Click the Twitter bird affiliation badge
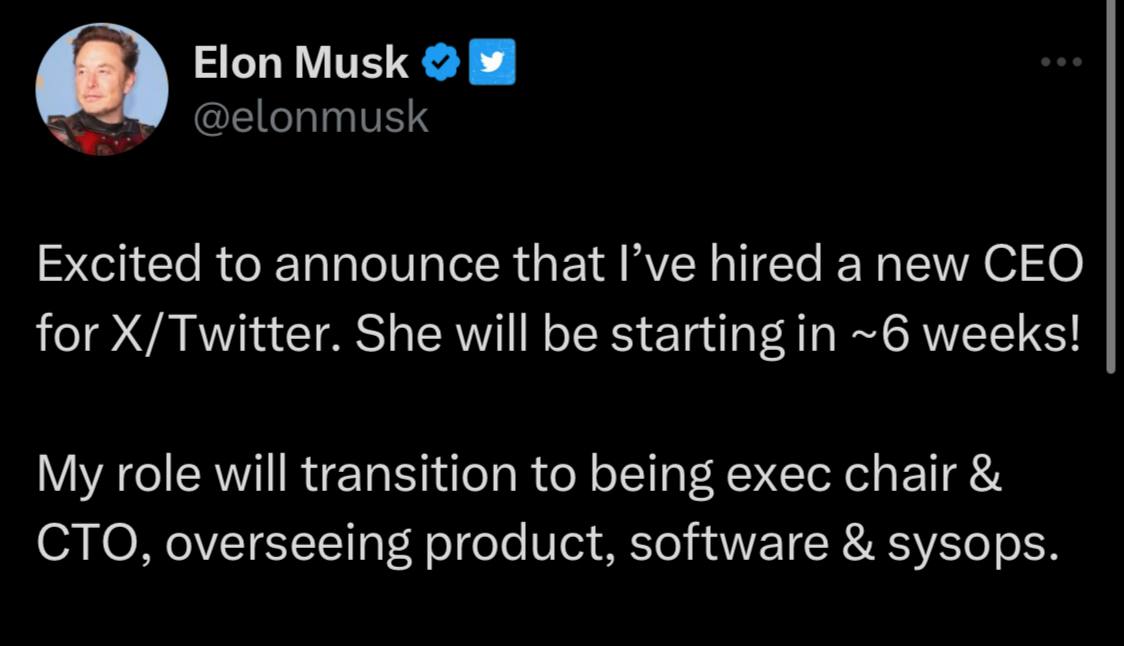 [x=492, y=63]
